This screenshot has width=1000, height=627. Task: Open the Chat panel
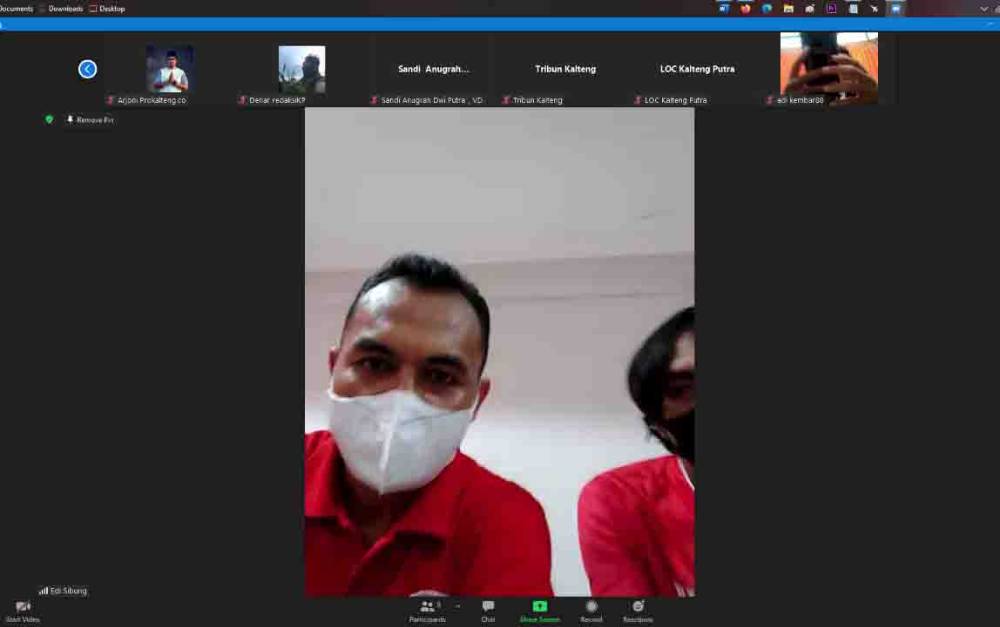click(488, 606)
